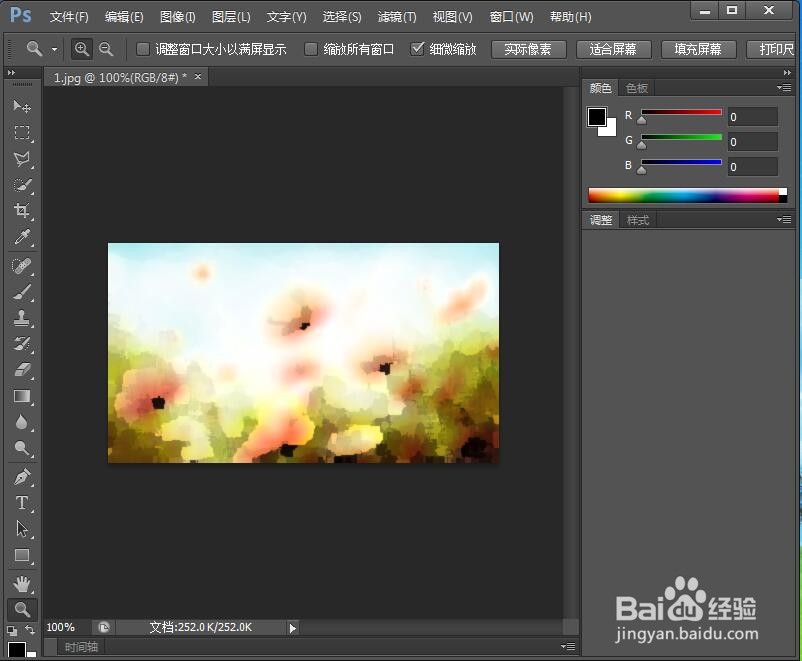Click the 实际像素 button
802x661 pixels.
[x=528, y=50]
